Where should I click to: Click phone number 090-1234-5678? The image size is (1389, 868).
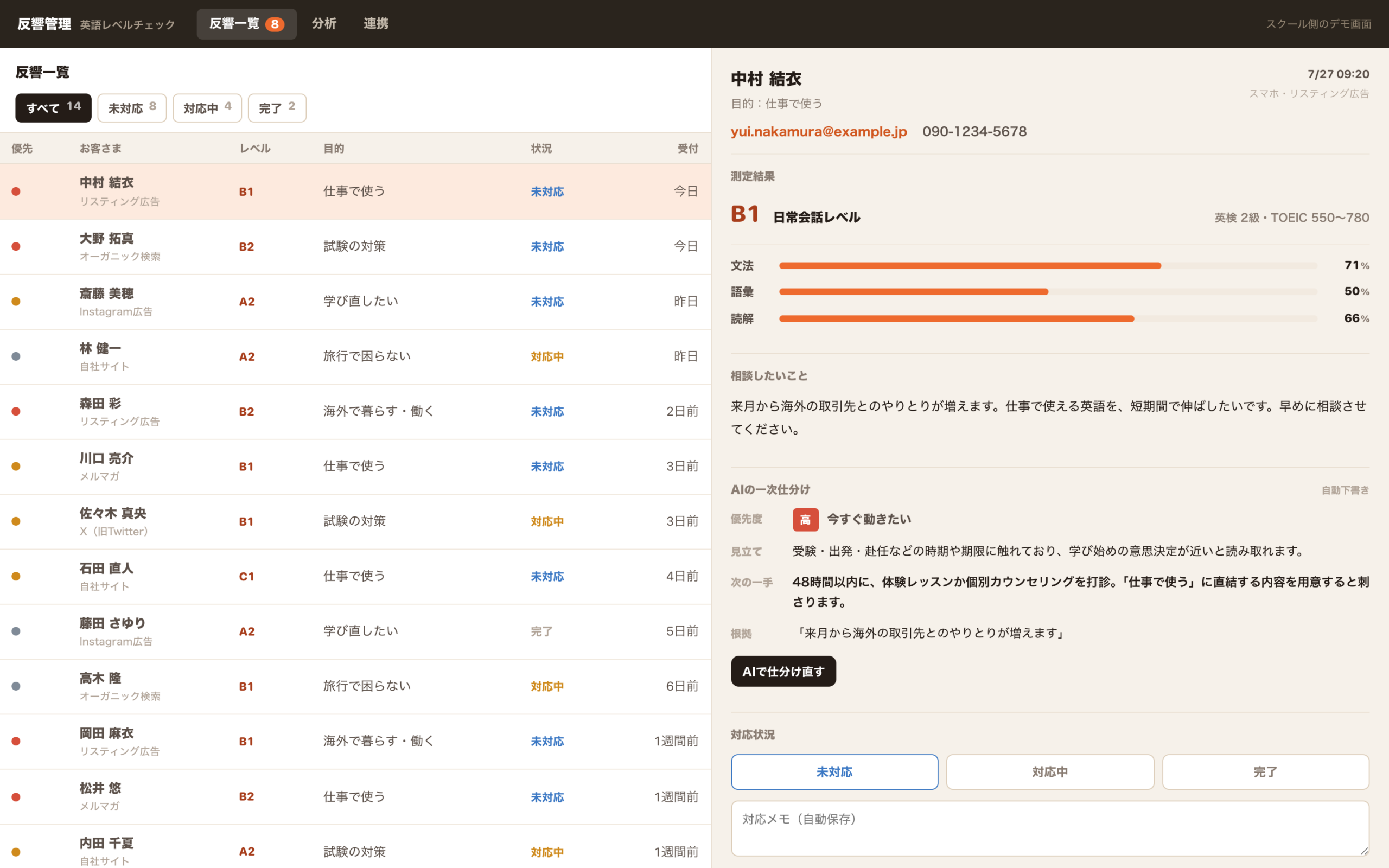point(974,131)
